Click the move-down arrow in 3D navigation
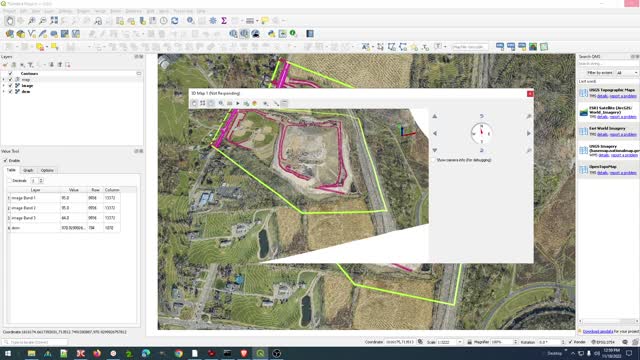 435,150
